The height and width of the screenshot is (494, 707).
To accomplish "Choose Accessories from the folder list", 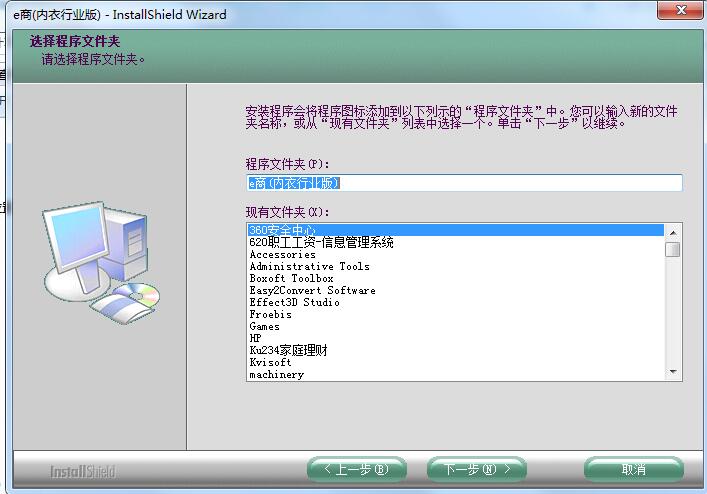I will click(455, 254).
